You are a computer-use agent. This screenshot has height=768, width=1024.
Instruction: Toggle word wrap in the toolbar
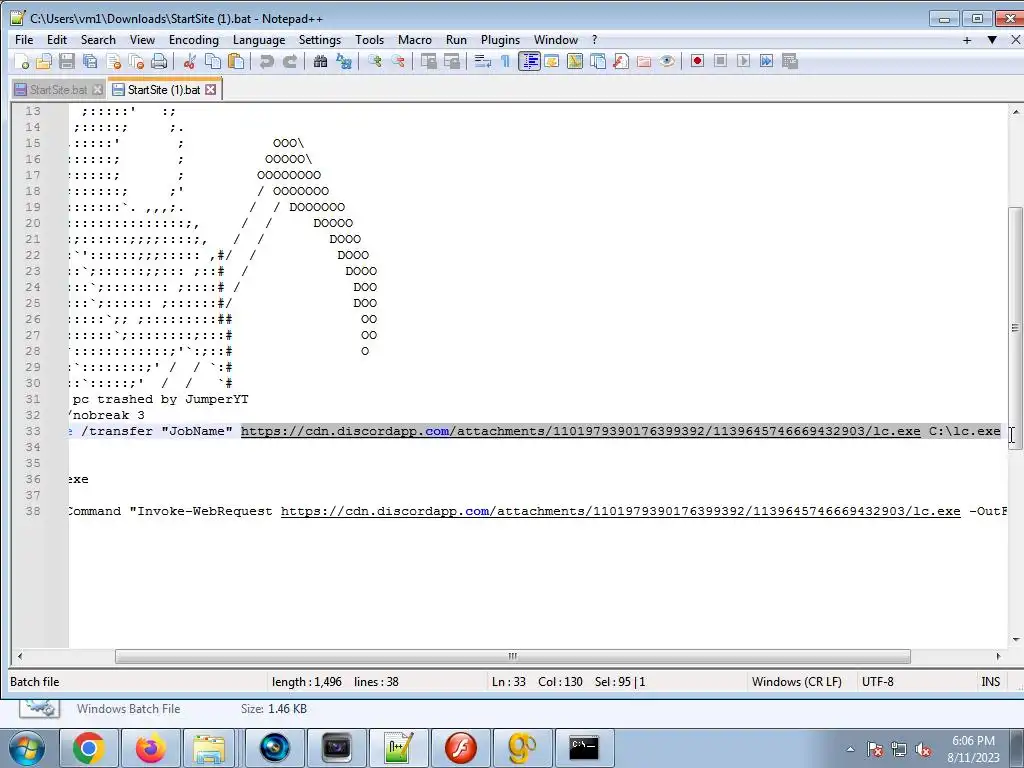click(x=483, y=61)
